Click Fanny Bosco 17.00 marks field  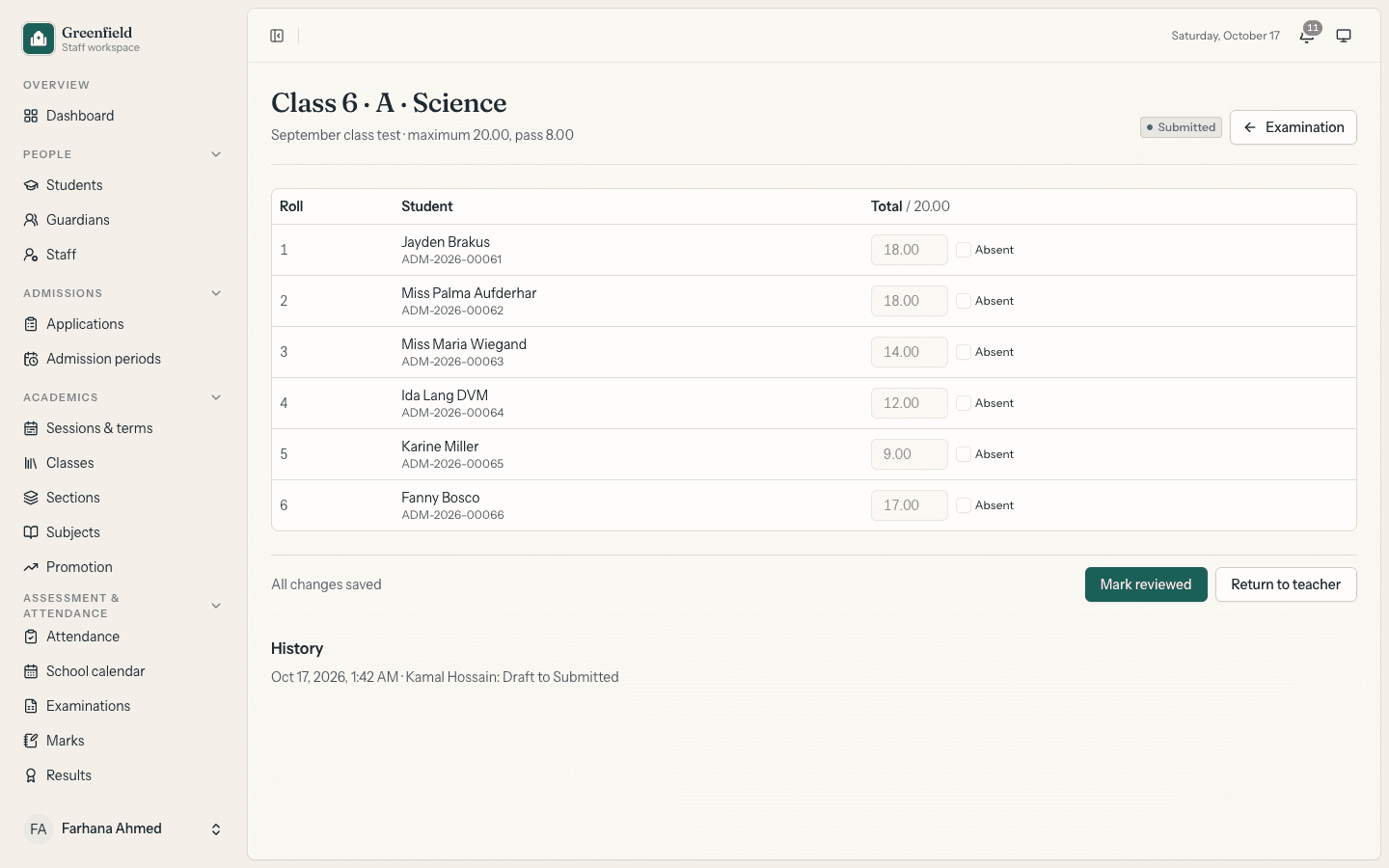(x=910, y=505)
